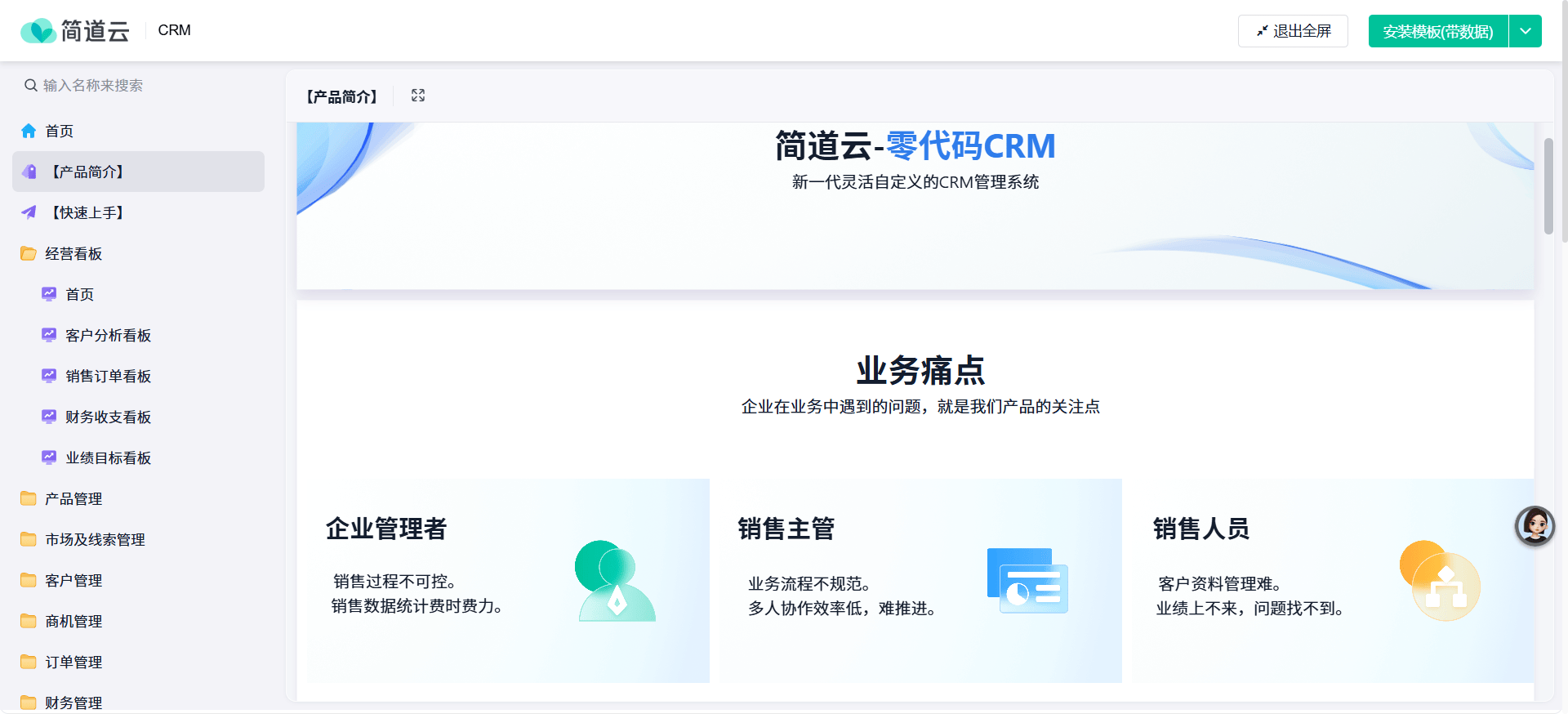The width and height of the screenshot is (1568, 714).
Task: Expand the 产品管理 folder
Action: click(138, 498)
